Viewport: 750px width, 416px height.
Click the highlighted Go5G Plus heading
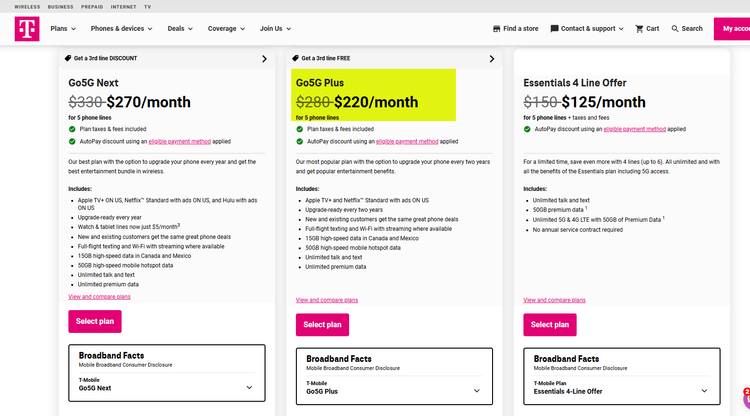(x=320, y=83)
